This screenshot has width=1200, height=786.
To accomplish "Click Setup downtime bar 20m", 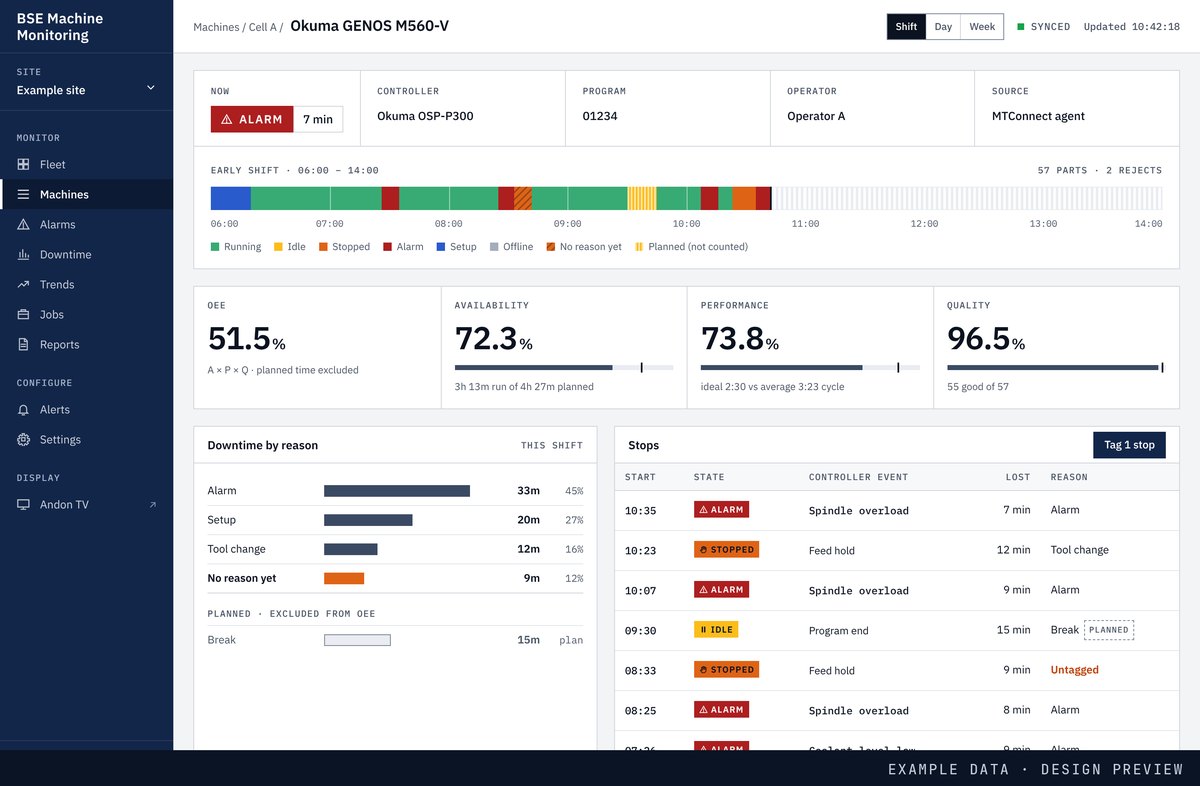I will point(368,520).
